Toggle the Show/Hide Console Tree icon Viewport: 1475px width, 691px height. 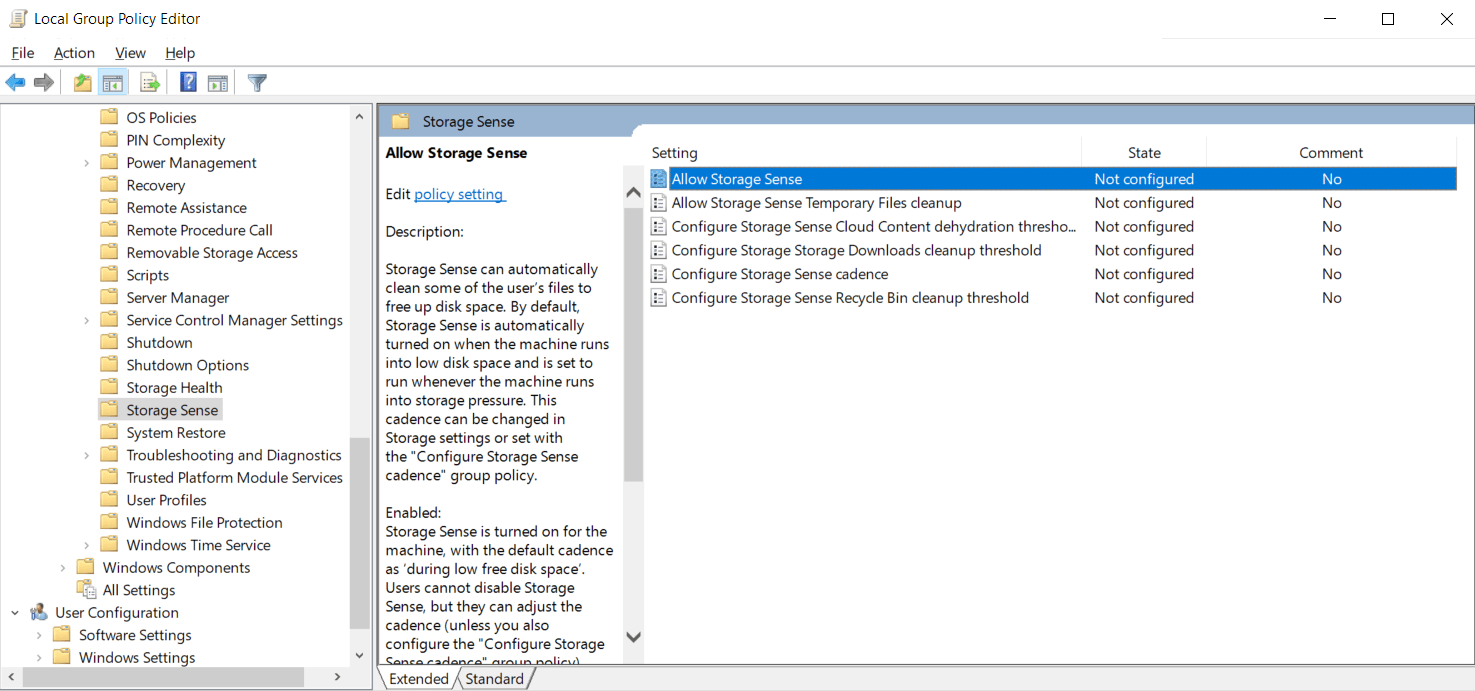[113, 82]
